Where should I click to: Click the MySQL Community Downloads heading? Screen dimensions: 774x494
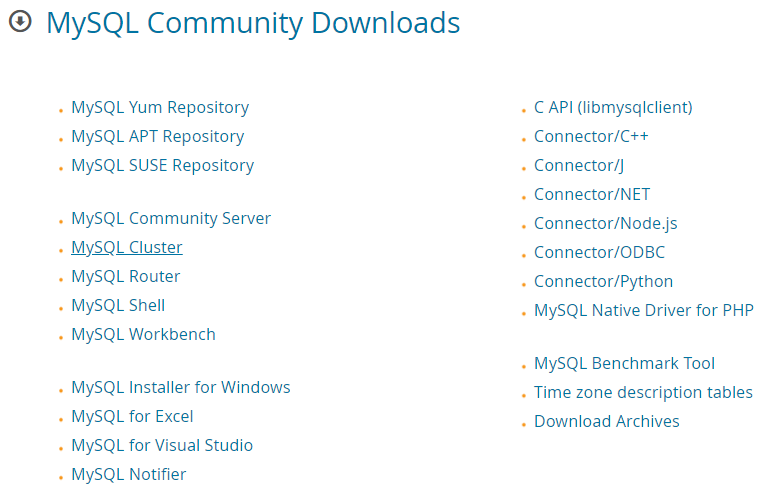point(253,24)
